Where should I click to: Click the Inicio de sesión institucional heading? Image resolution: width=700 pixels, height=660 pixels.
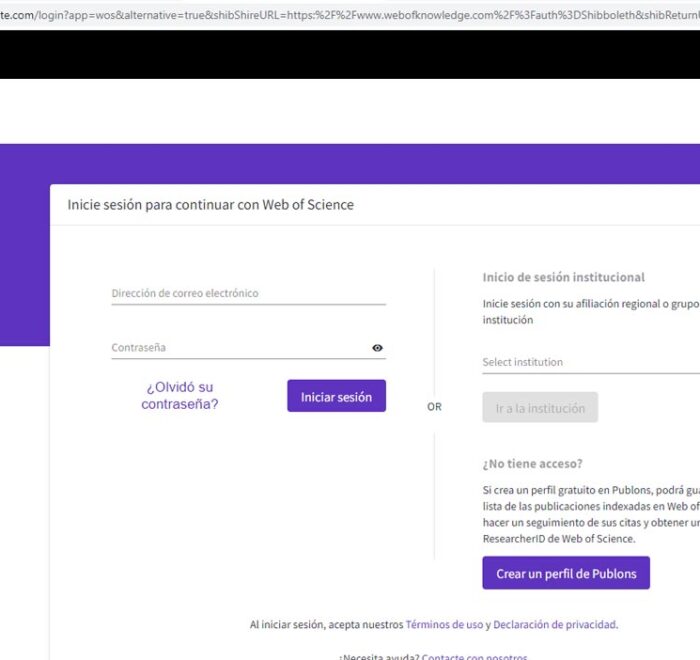coord(563,277)
